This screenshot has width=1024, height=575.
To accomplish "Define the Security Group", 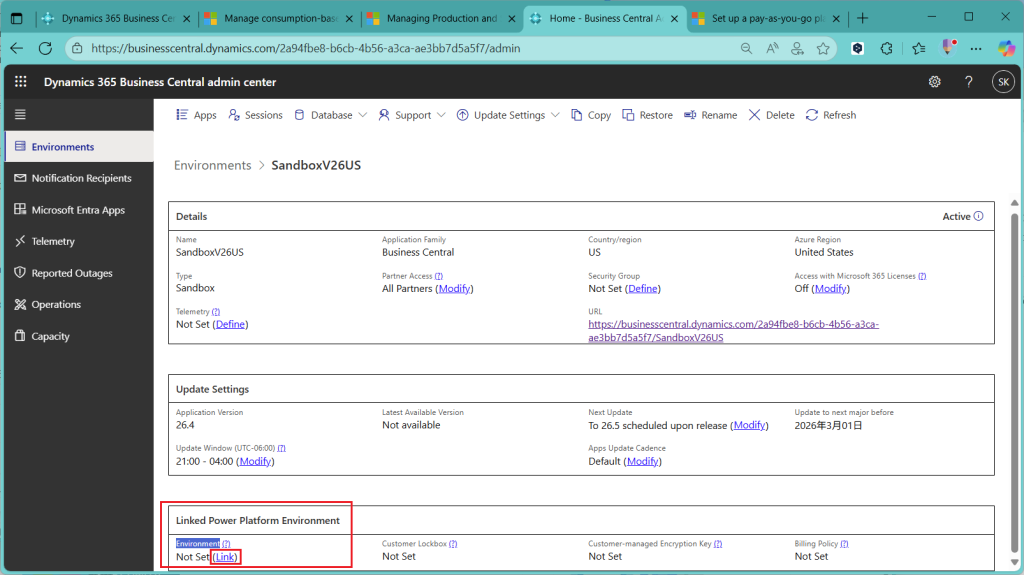I will (643, 288).
